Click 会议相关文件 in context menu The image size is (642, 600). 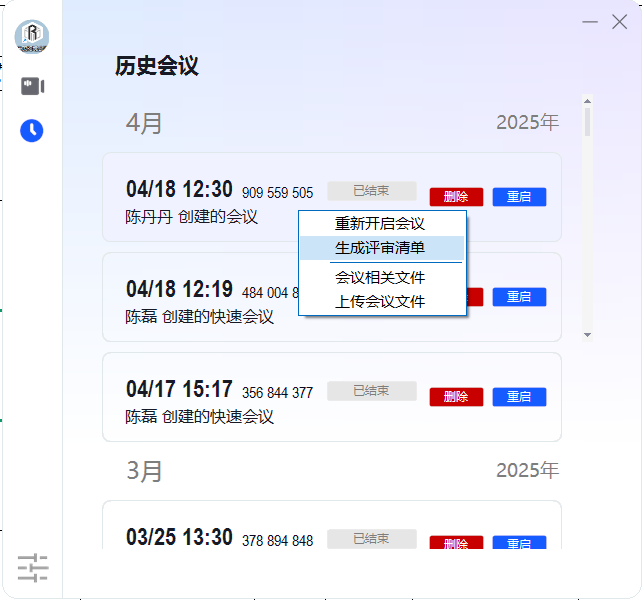tap(380, 277)
